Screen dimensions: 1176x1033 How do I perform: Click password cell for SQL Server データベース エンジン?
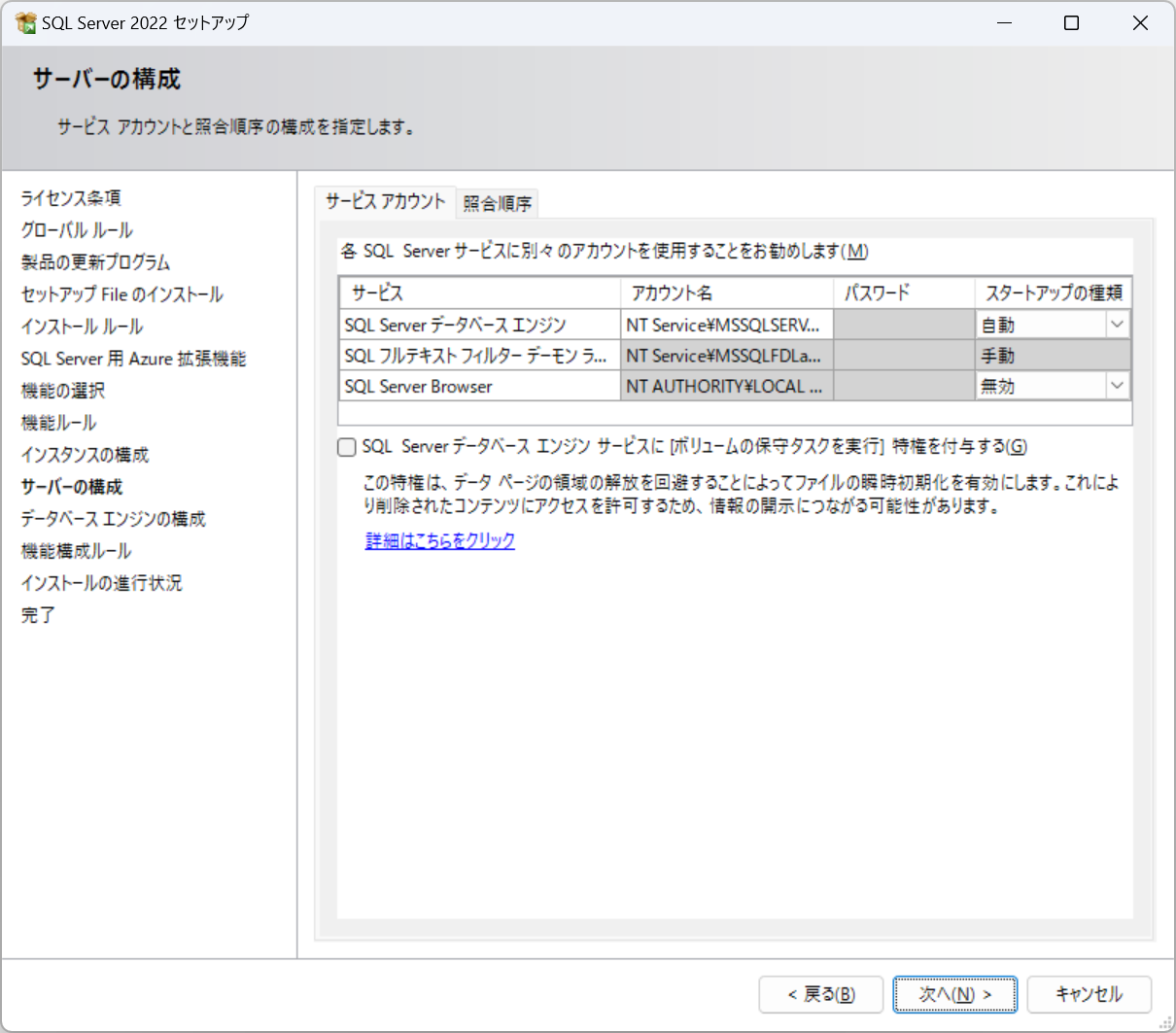click(905, 325)
